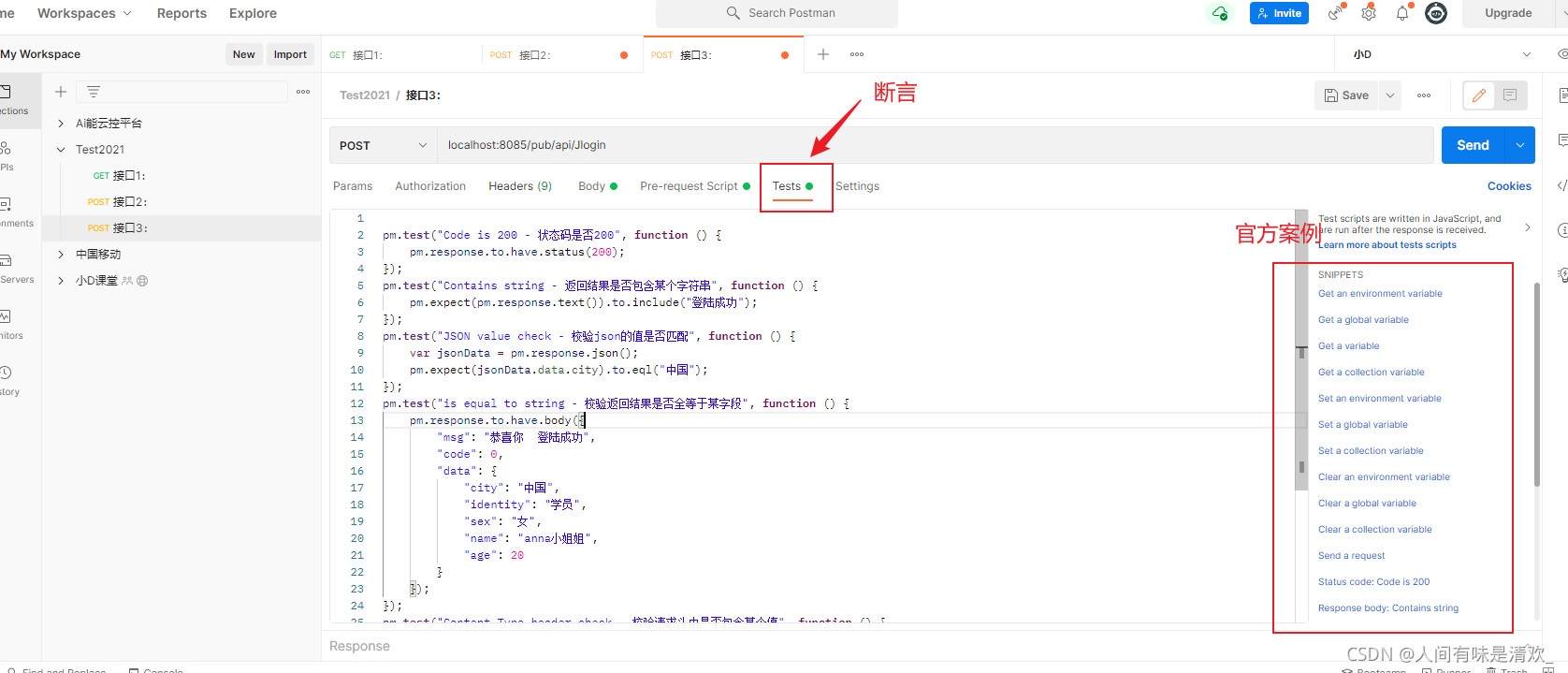Switch to the Headers (9) tab
The height and width of the screenshot is (673, 1568).
[520, 186]
